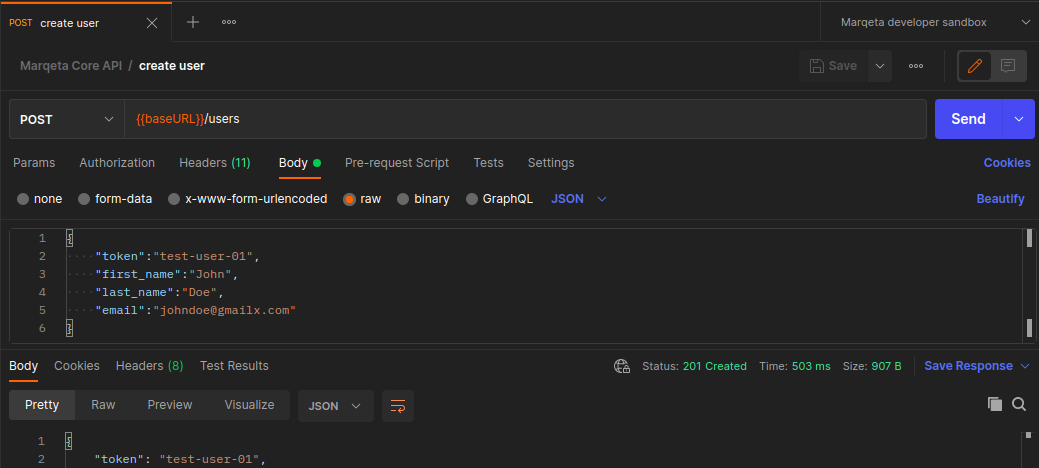The height and width of the screenshot is (468, 1039).
Task: Open the Tests tab
Action: click(x=488, y=162)
